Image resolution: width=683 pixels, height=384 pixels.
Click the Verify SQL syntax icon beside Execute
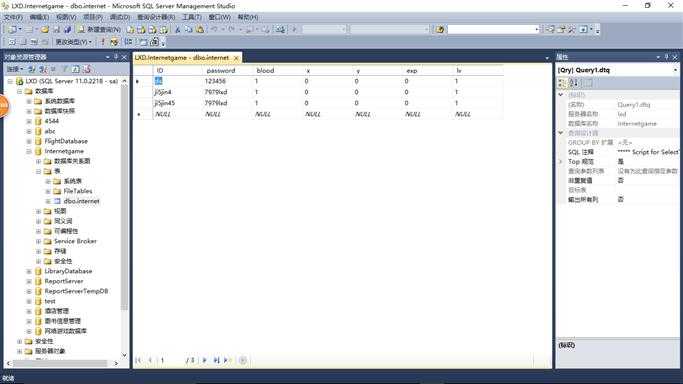pyautogui.click(x=114, y=42)
